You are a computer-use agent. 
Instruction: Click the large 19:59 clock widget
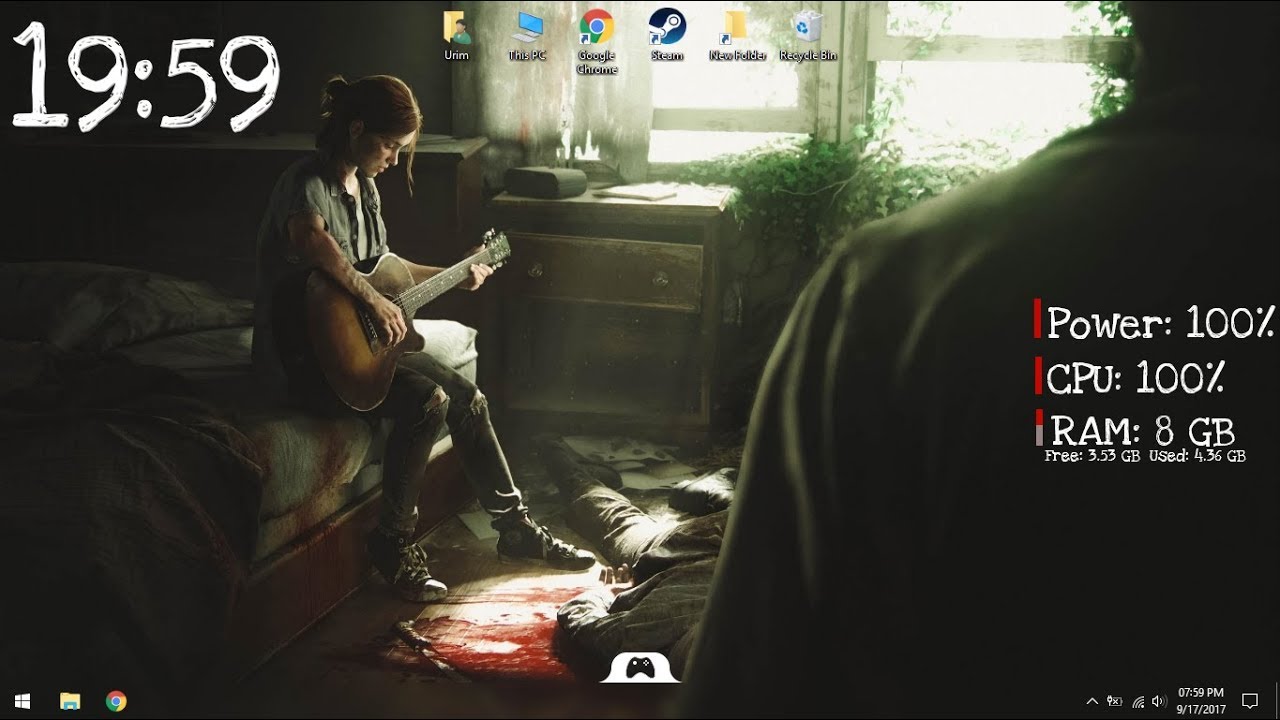[146, 76]
